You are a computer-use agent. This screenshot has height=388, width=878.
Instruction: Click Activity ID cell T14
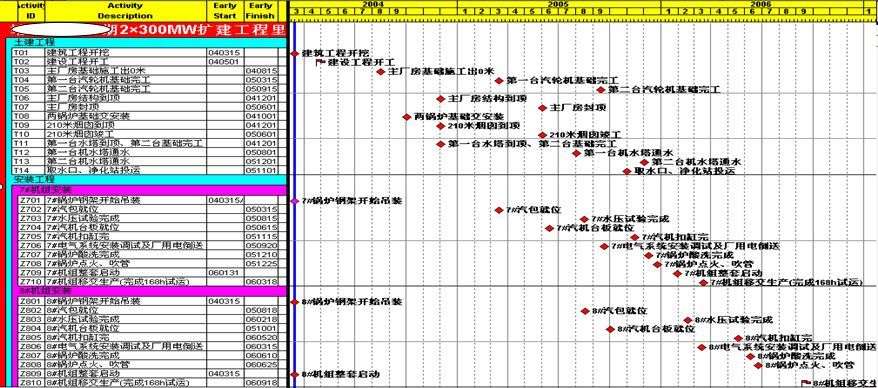point(28,170)
